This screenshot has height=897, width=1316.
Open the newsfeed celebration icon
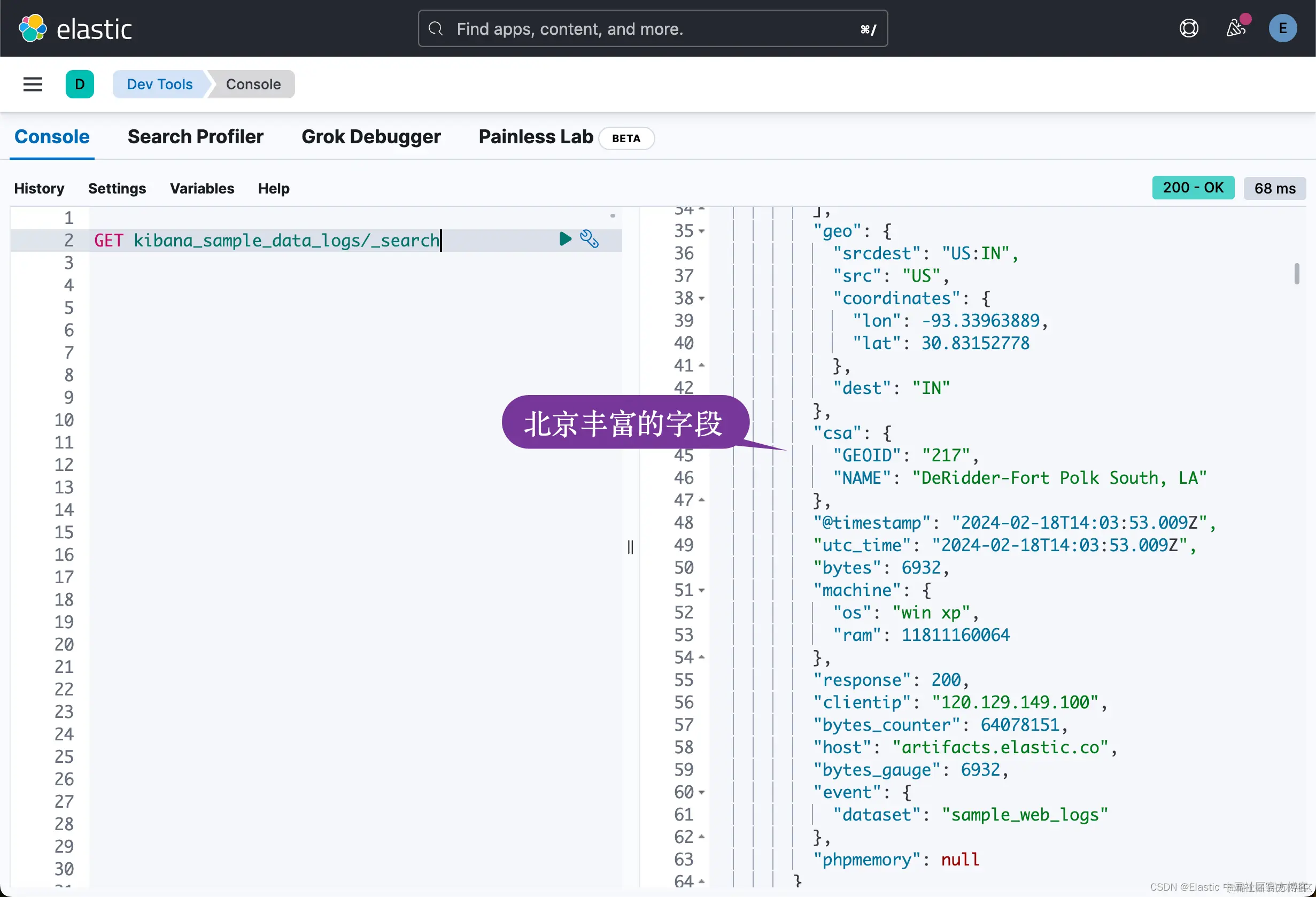coord(1236,28)
